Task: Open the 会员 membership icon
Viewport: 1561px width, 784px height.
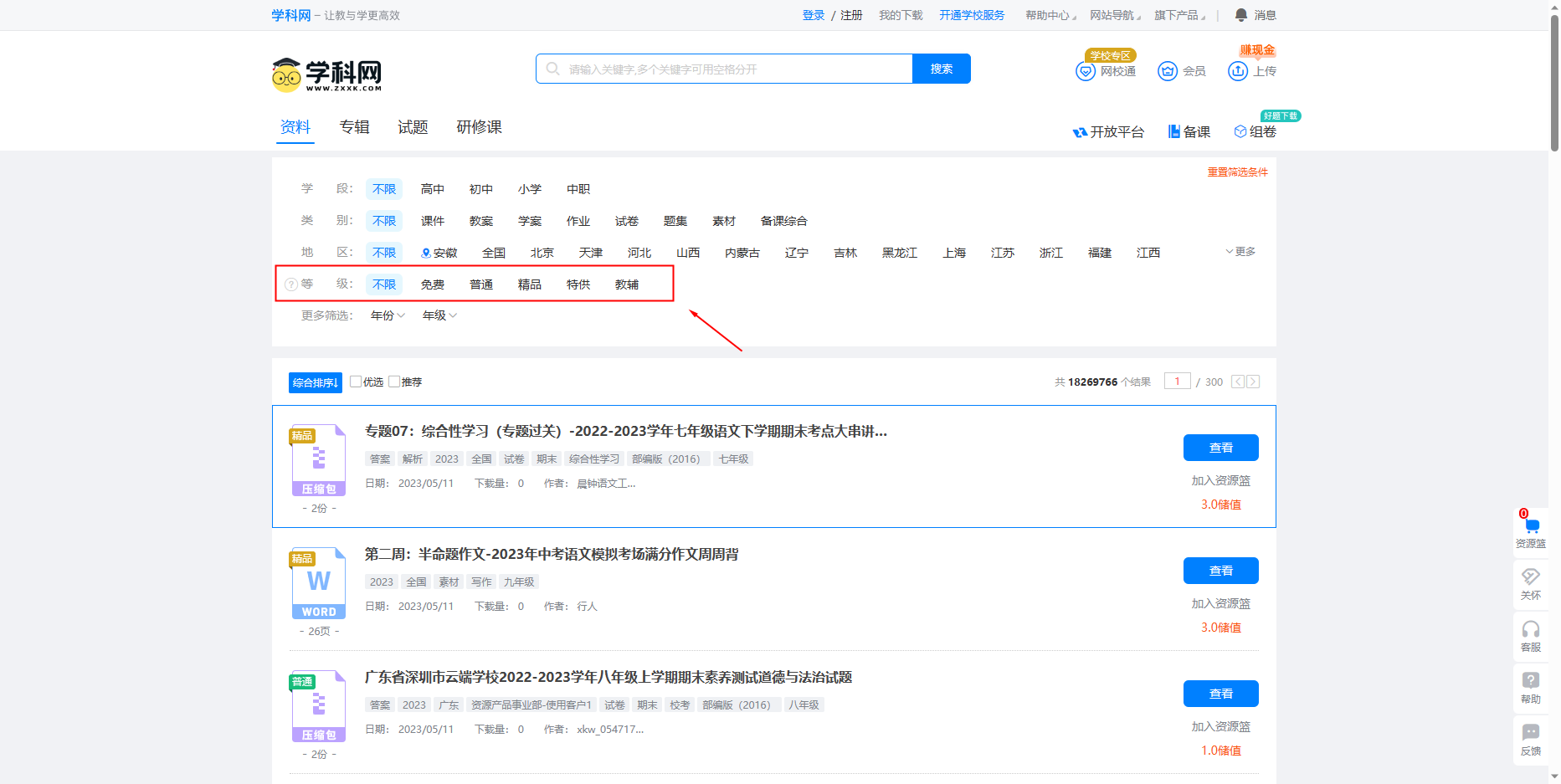Action: (x=1167, y=71)
